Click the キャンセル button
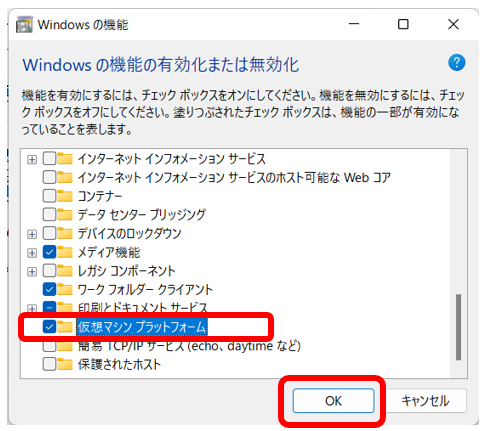The image size is (488, 431). click(425, 400)
